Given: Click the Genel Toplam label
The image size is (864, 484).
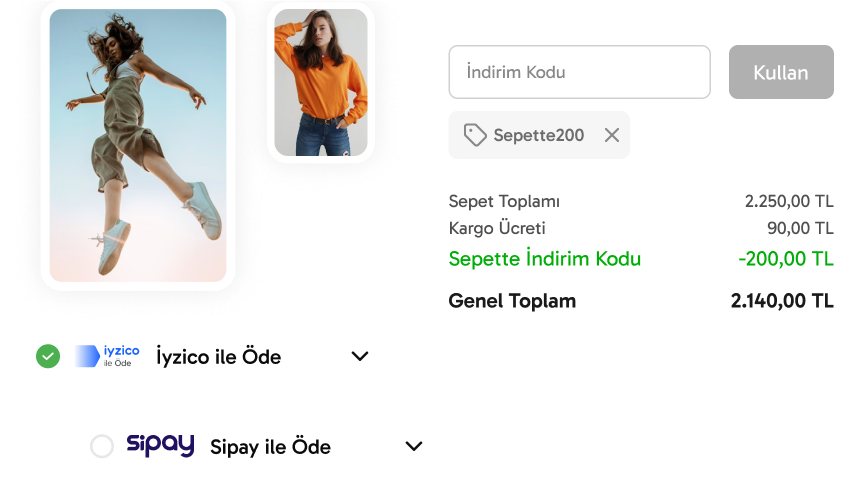Looking at the screenshot, I should tap(512, 301).
